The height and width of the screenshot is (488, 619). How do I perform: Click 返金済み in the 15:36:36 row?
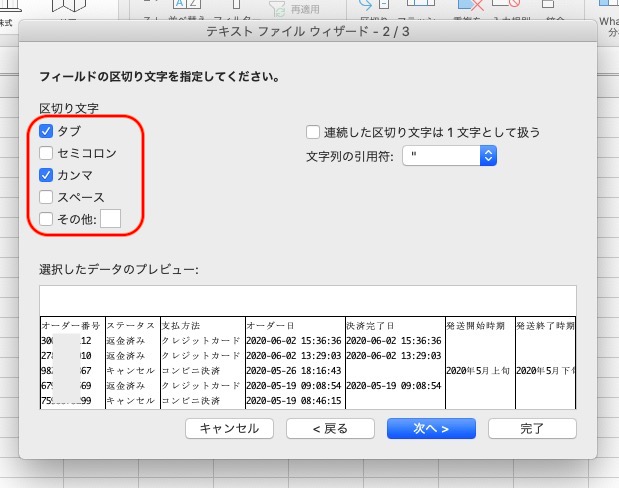click(126, 341)
